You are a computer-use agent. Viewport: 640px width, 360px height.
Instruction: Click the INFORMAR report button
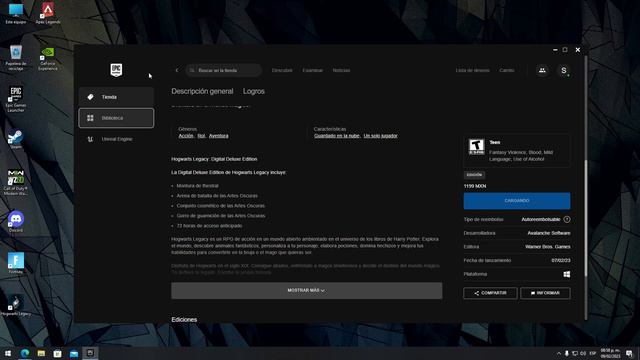pyautogui.click(x=545, y=293)
